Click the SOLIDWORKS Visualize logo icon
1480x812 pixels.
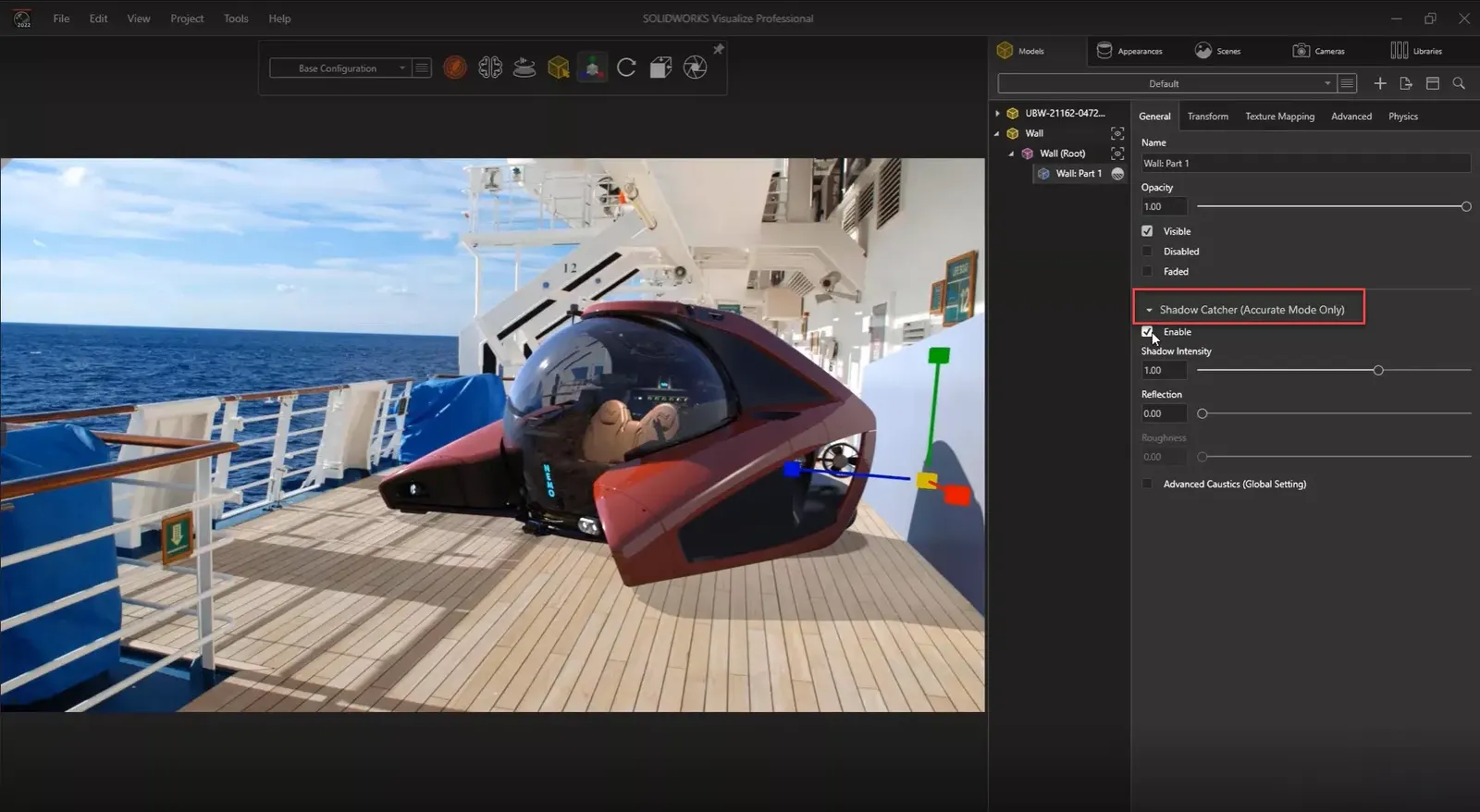(x=22, y=18)
